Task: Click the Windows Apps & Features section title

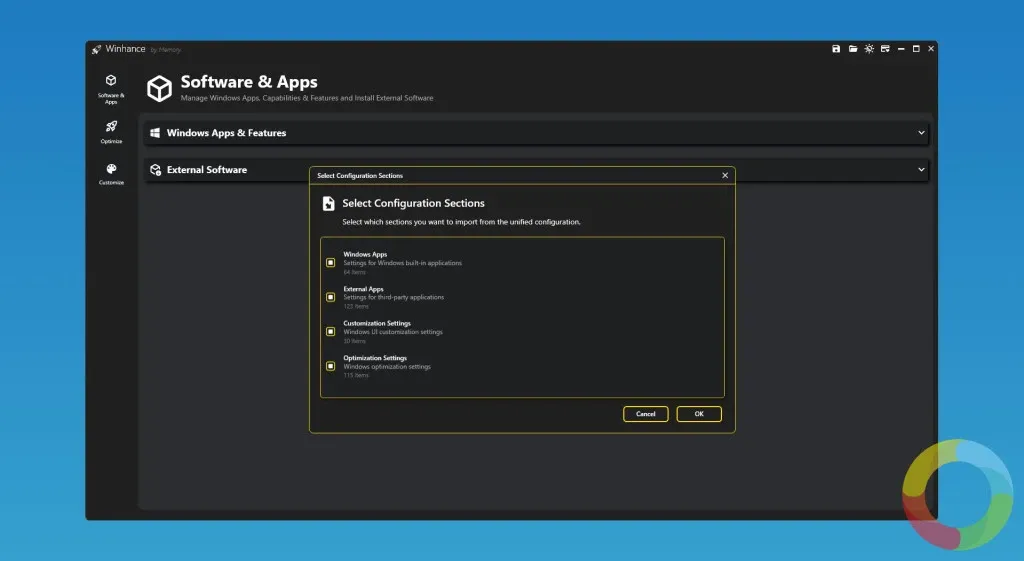Action: pos(226,133)
